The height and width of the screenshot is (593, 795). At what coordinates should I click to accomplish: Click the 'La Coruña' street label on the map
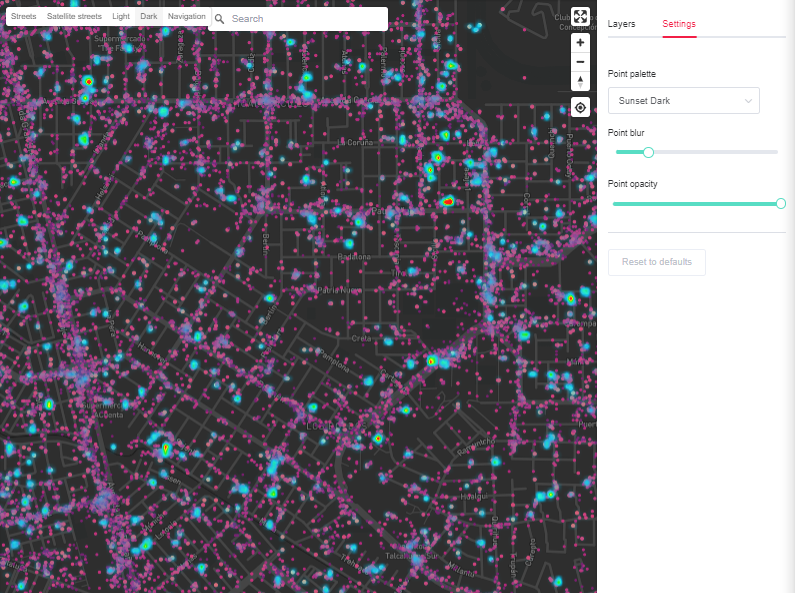[355, 142]
